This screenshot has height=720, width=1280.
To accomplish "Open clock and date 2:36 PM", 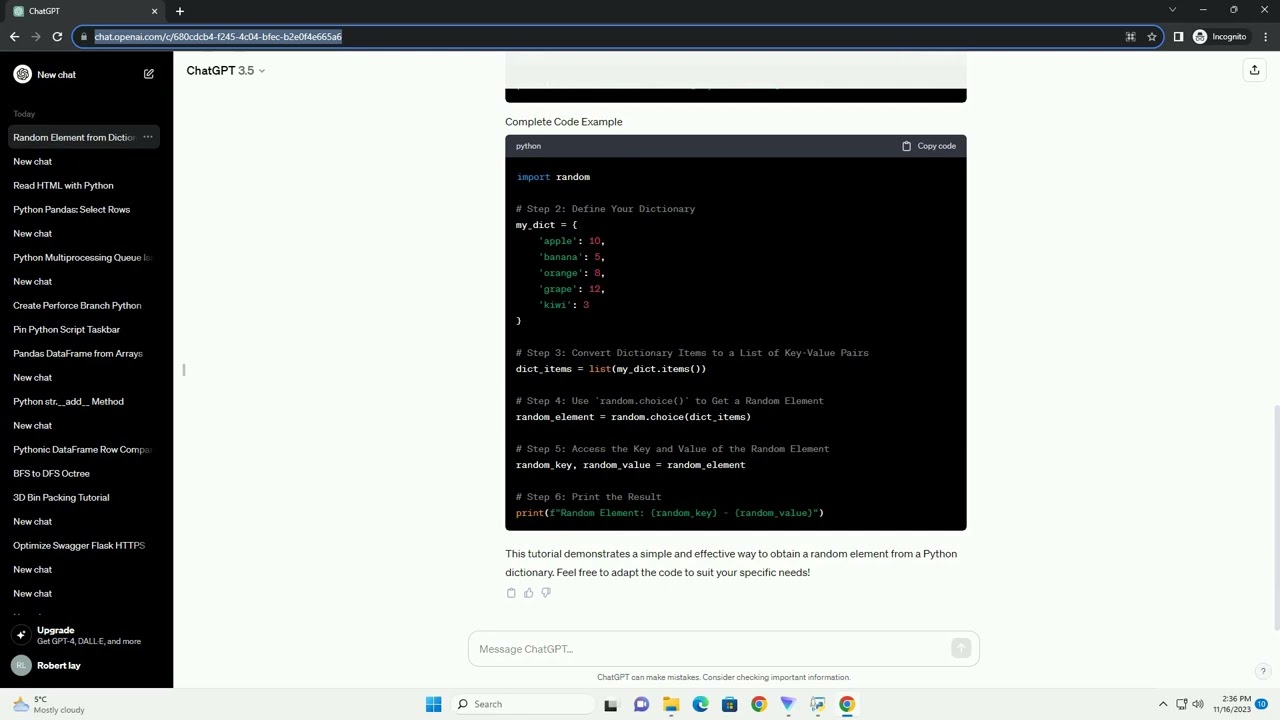I will [1232, 704].
